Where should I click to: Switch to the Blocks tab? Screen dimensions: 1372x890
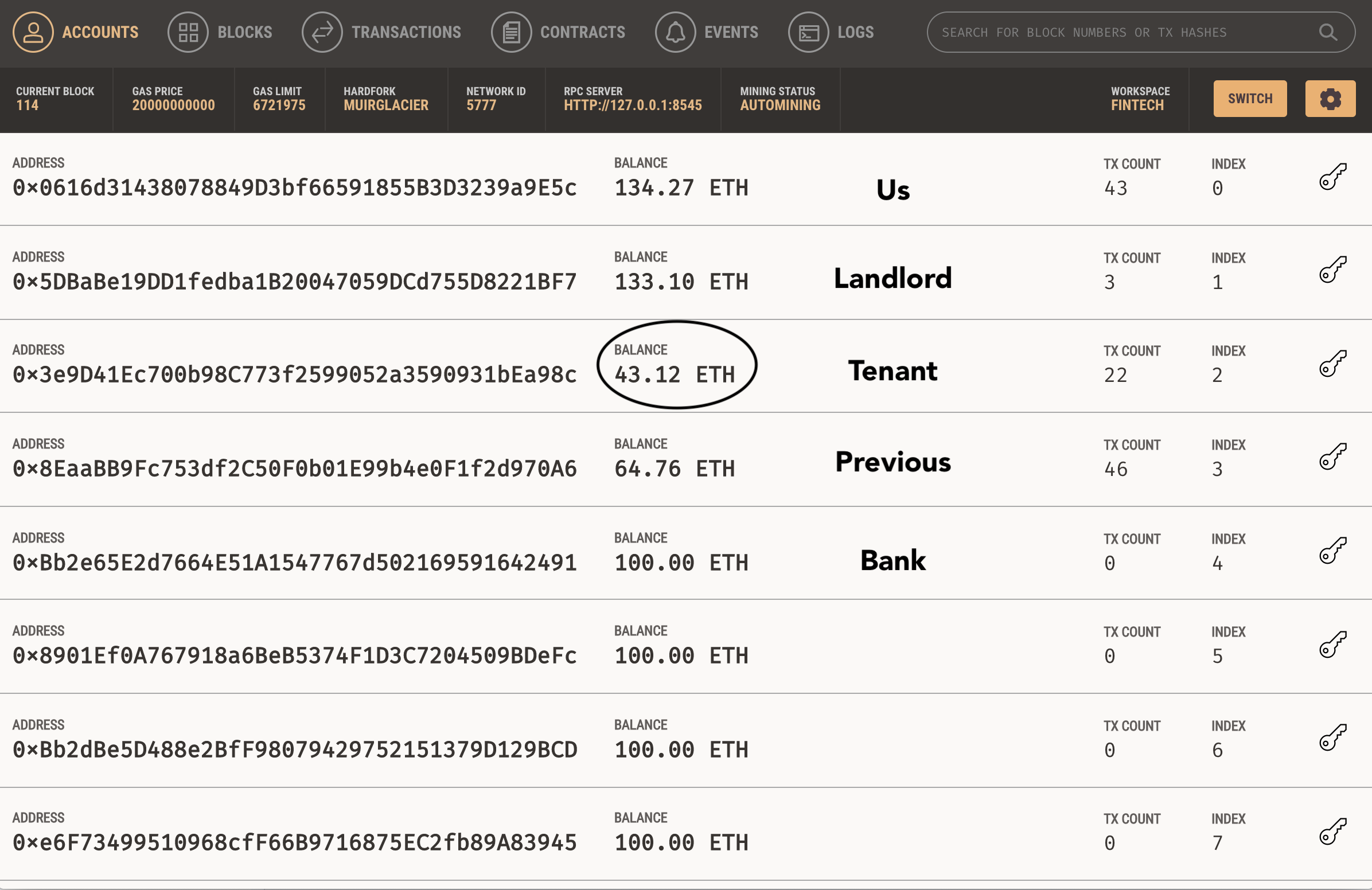coord(220,32)
